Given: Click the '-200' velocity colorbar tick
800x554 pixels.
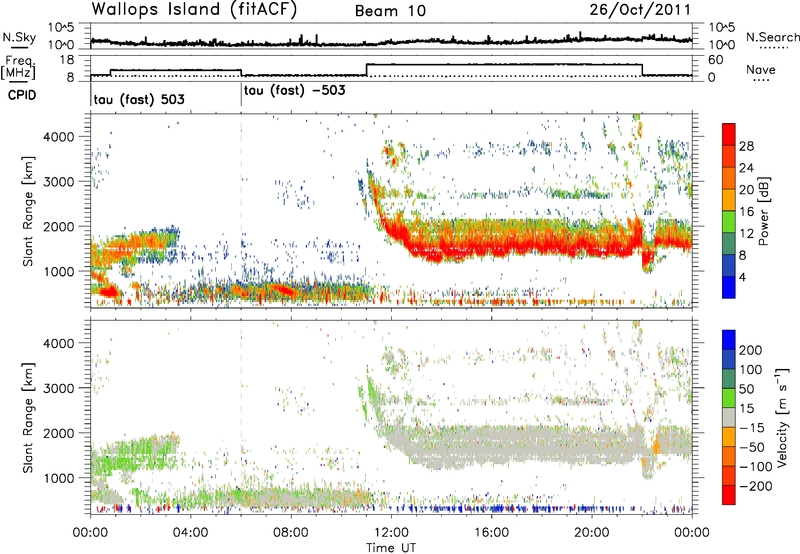Looking at the screenshot, I should 756,486.
